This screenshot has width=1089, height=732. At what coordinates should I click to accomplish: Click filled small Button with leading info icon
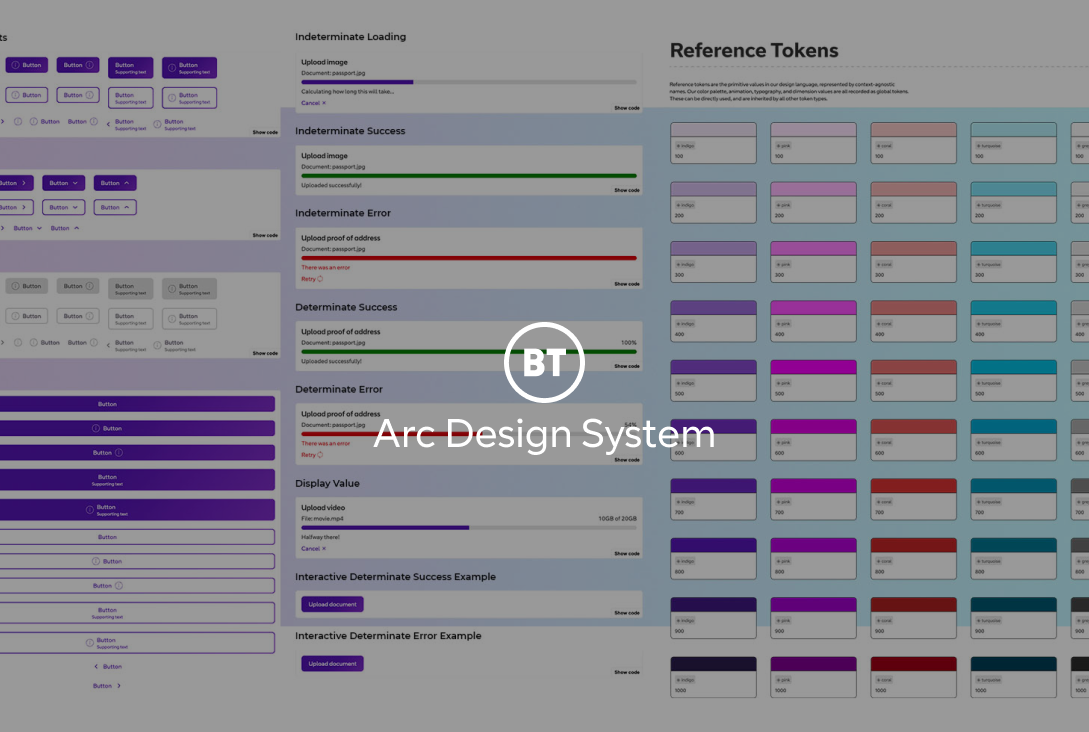[x=26, y=65]
